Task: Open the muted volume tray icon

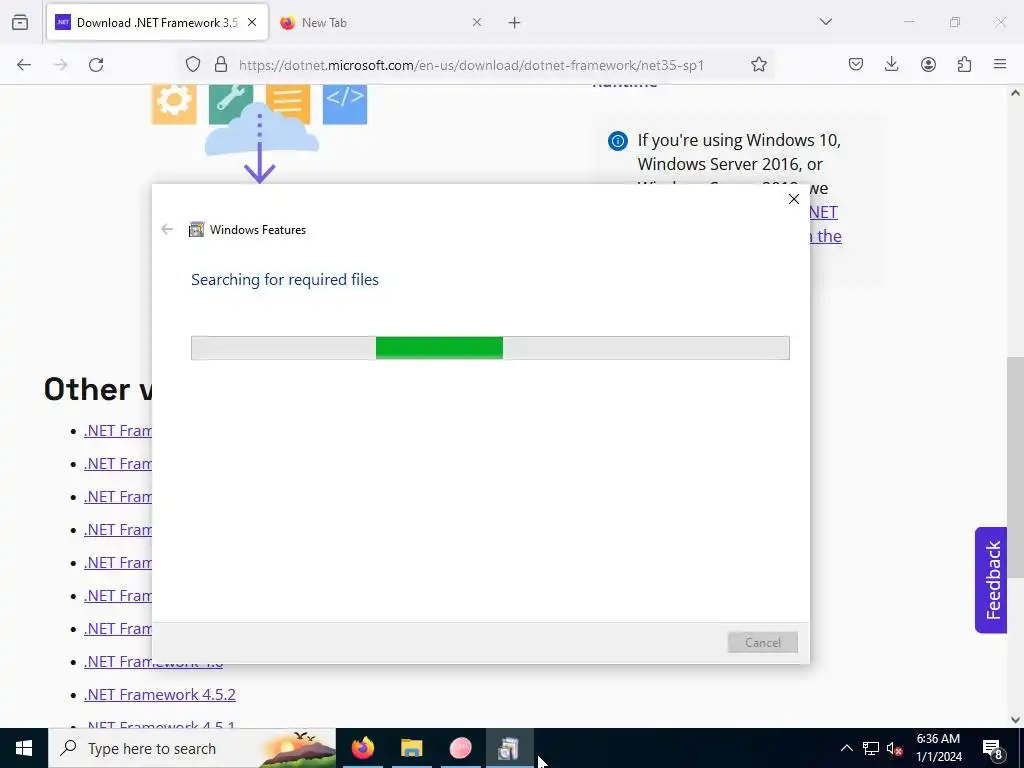Action: [x=895, y=748]
